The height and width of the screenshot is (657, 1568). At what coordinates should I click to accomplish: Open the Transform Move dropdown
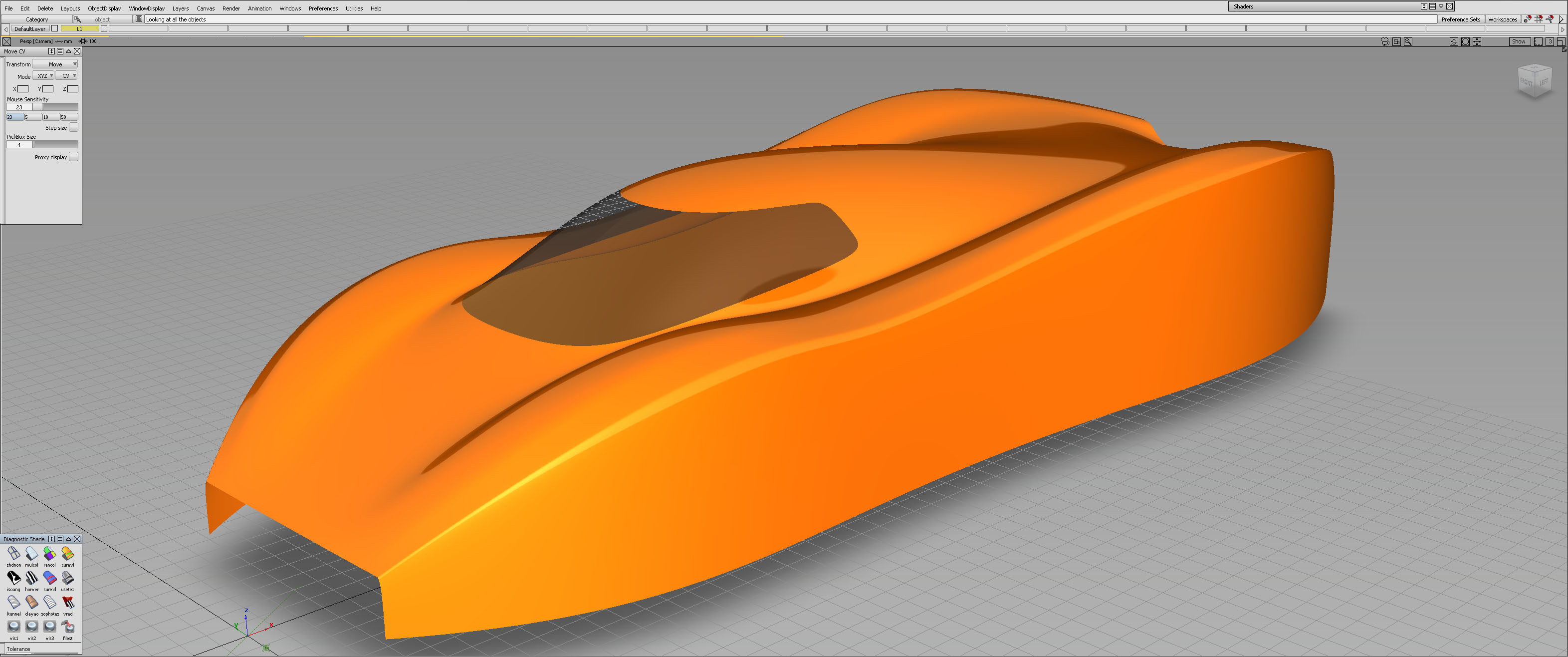(x=55, y=64)
